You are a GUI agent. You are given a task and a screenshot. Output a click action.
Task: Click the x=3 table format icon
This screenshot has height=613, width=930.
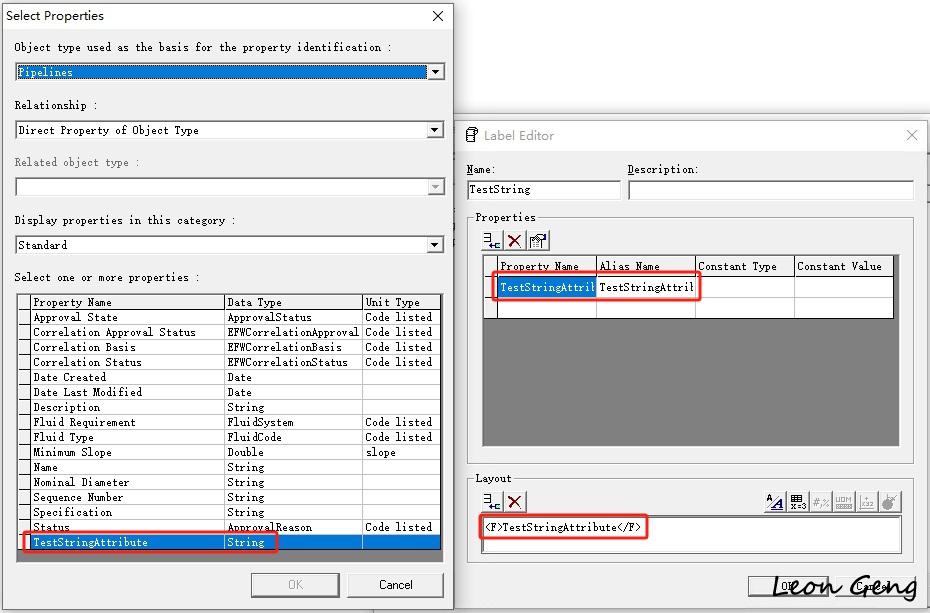click(x=798, y=502)
